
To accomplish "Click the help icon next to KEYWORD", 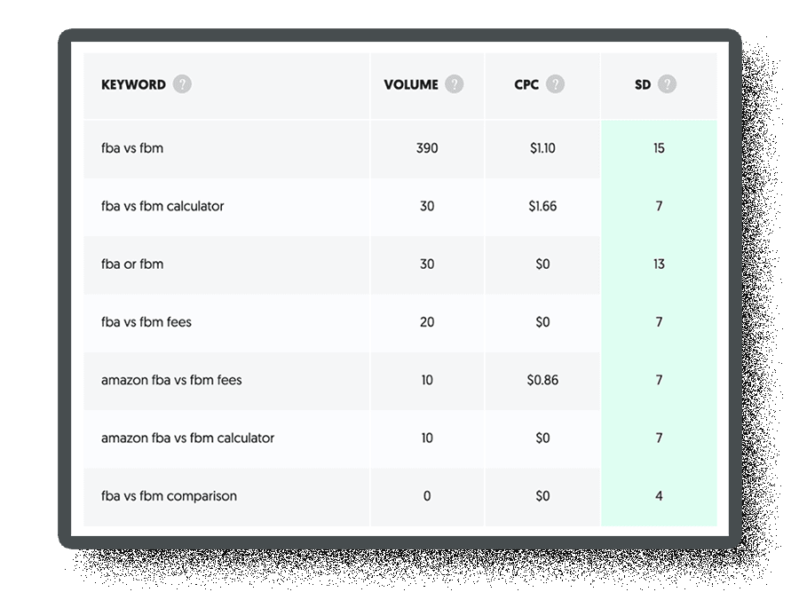I will pyautogui.click(x=182, y=84).
